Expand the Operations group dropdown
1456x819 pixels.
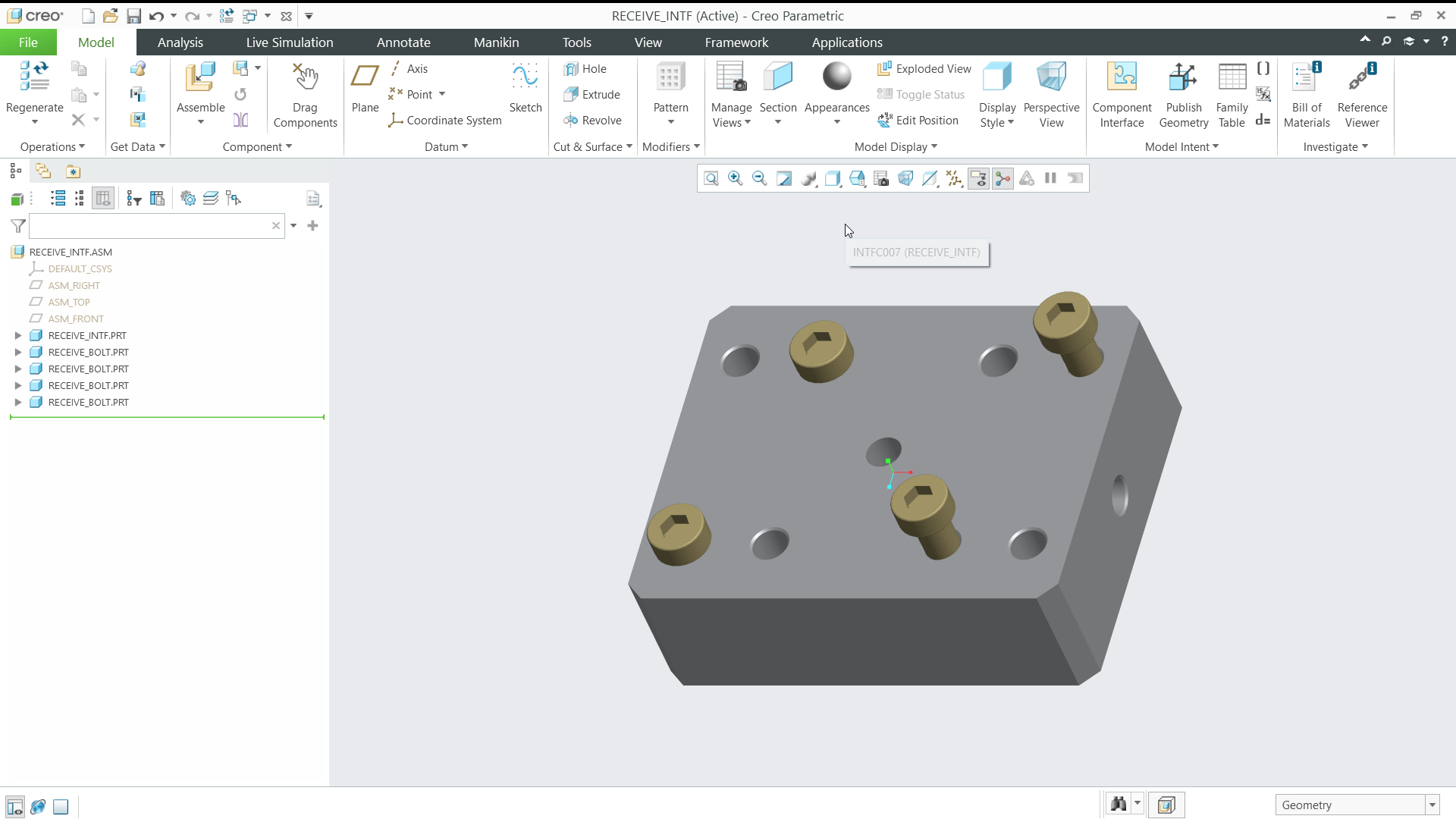pyautogui.click(x=52, y=147)
